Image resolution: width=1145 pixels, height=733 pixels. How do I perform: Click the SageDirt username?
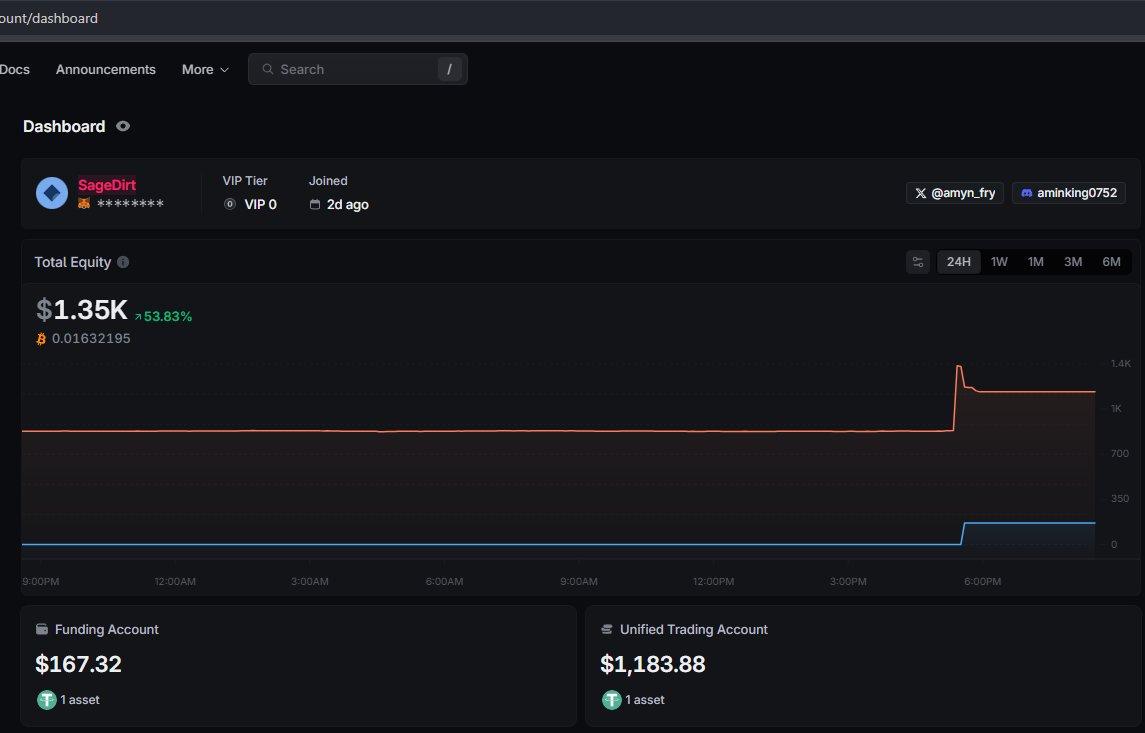click(107, 185)
